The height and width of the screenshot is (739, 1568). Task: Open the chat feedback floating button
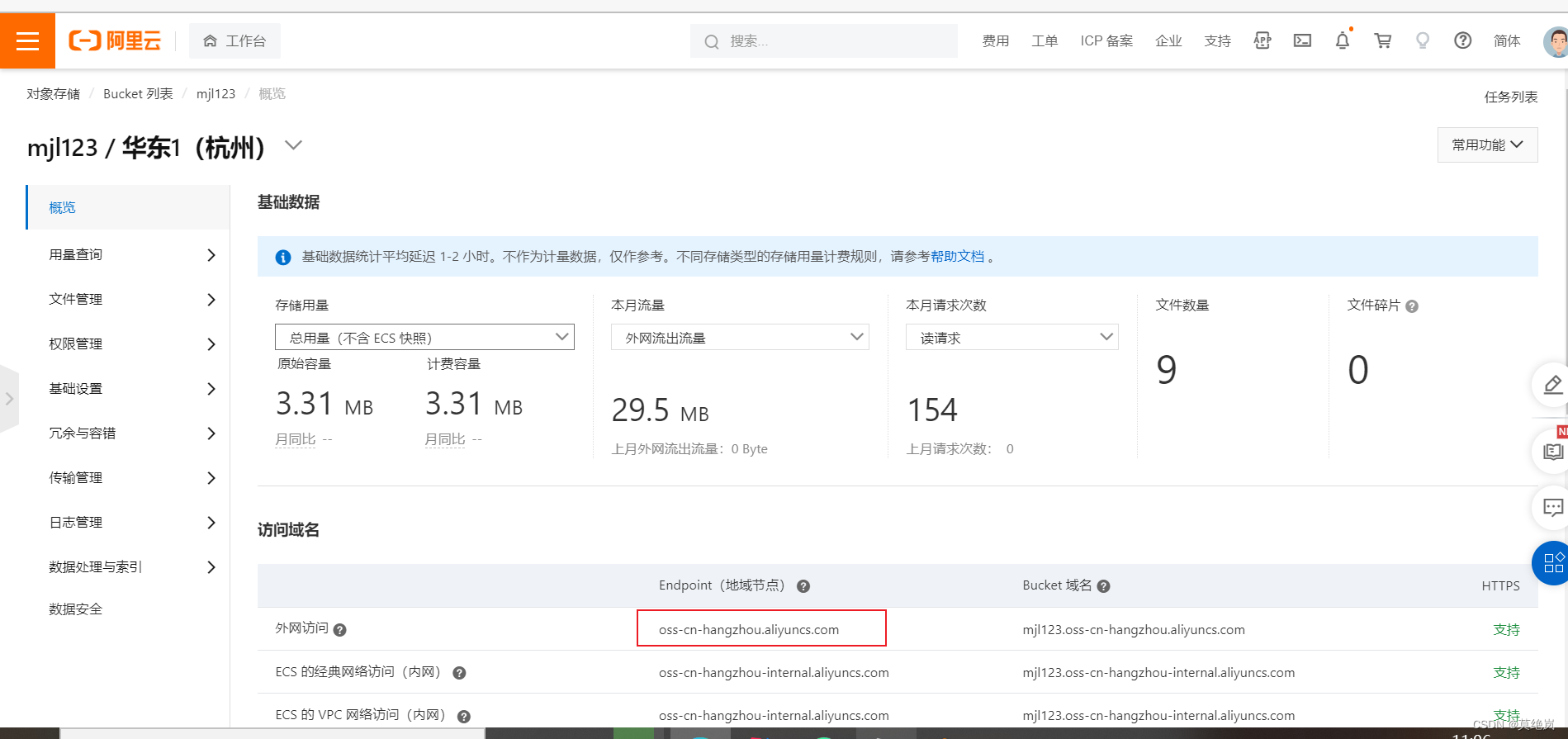pos(1552,508)
